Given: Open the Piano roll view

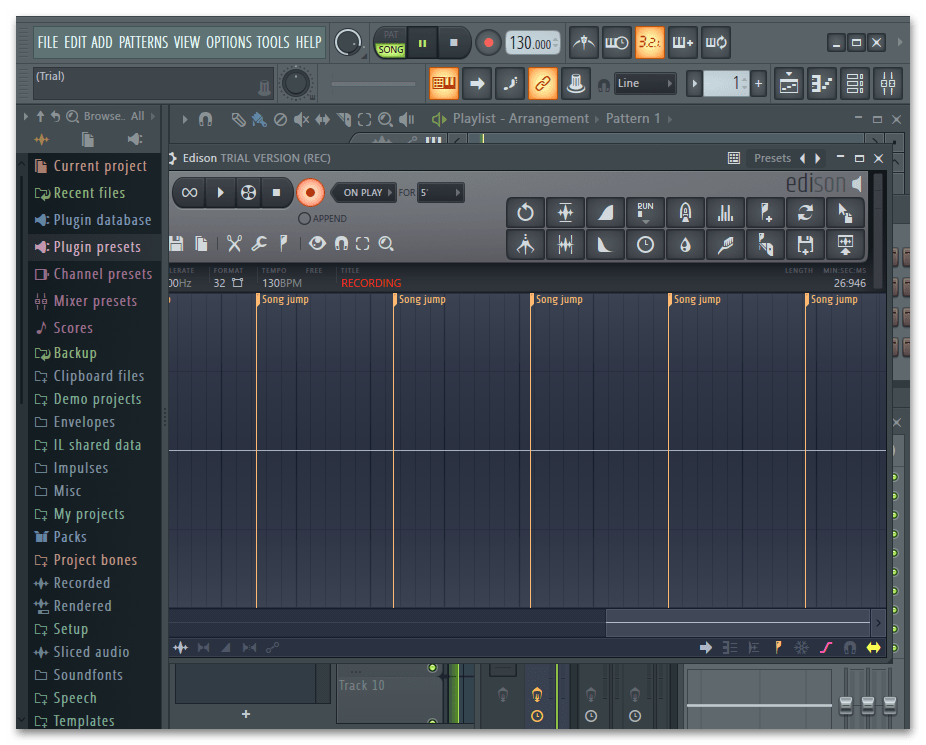Looking at the screenshot, I should 822,83.
